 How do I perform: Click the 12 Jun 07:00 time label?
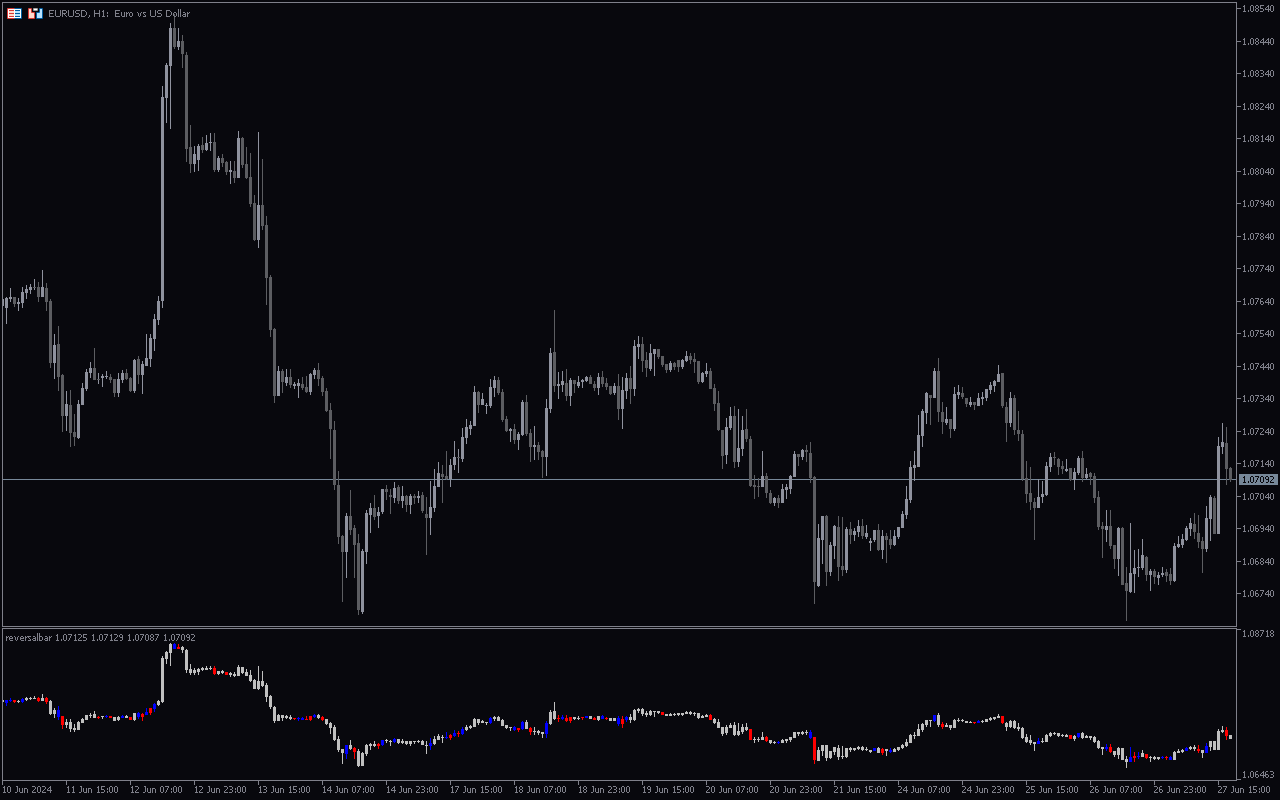(x=156, y=790)
